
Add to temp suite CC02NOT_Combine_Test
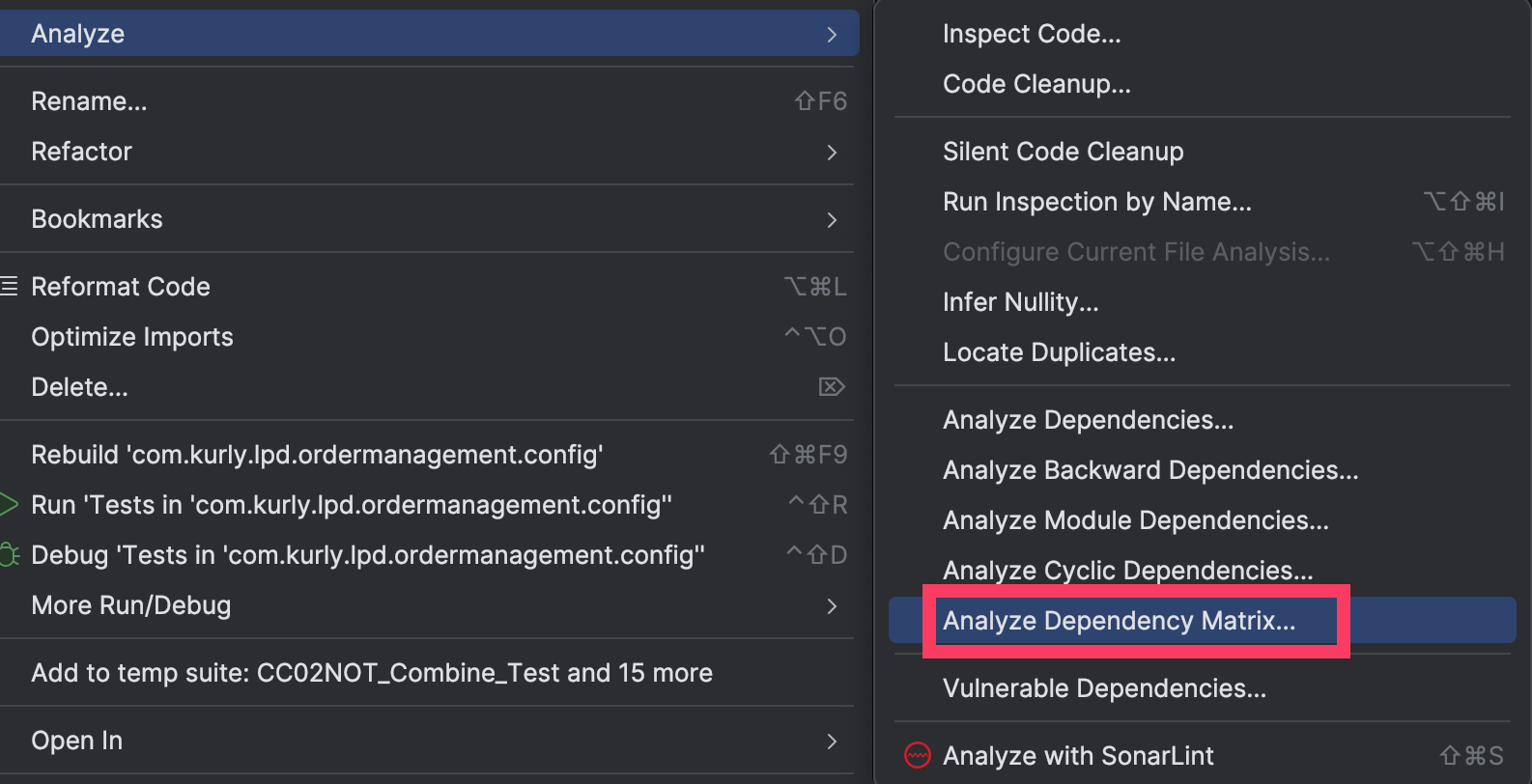point(372,673)
